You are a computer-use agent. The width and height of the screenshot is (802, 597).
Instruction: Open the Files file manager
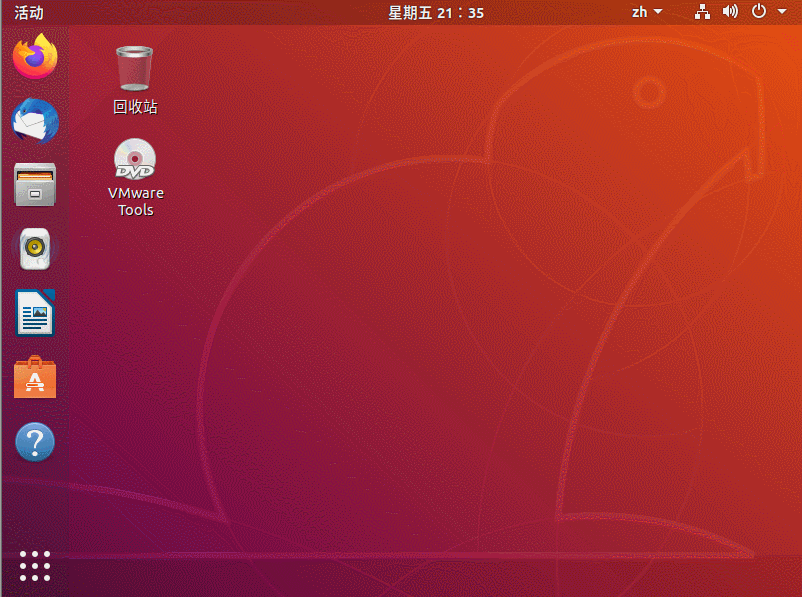click(x=34, y=185)
